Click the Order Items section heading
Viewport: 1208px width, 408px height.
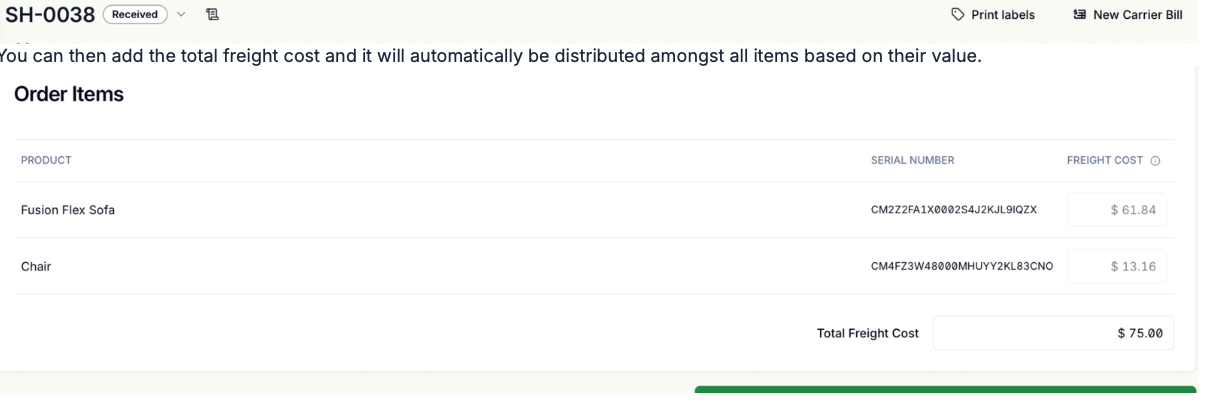[x=69, y=94]
